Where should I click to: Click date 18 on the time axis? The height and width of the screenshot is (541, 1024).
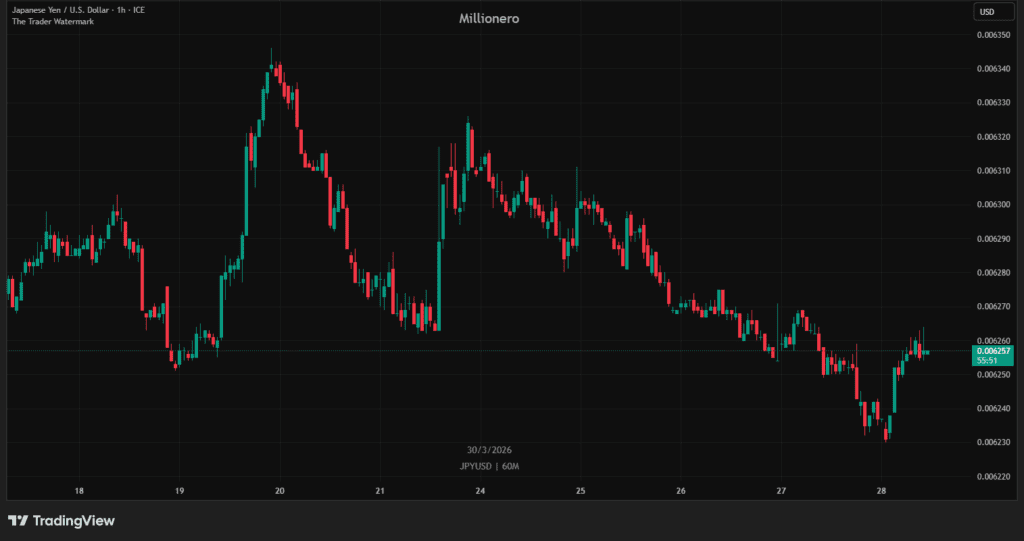(x=79, y=491)
